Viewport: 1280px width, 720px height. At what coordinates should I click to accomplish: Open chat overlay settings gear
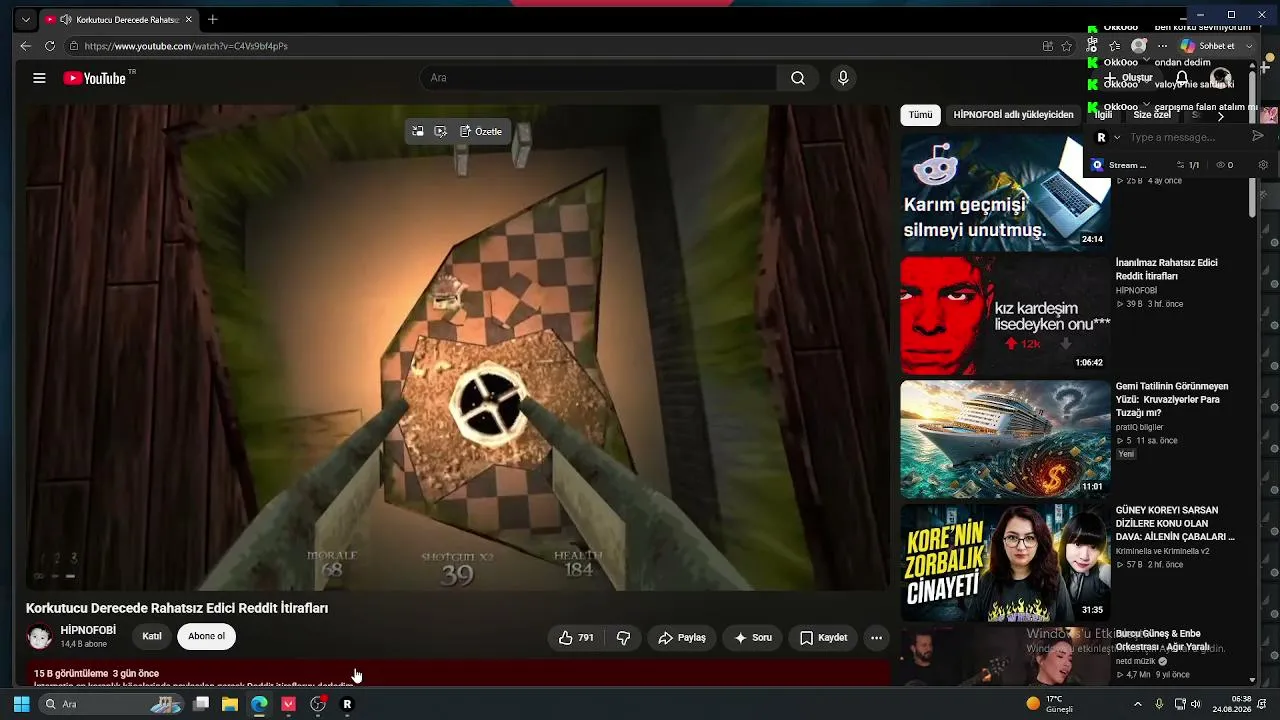point(1263,165)
